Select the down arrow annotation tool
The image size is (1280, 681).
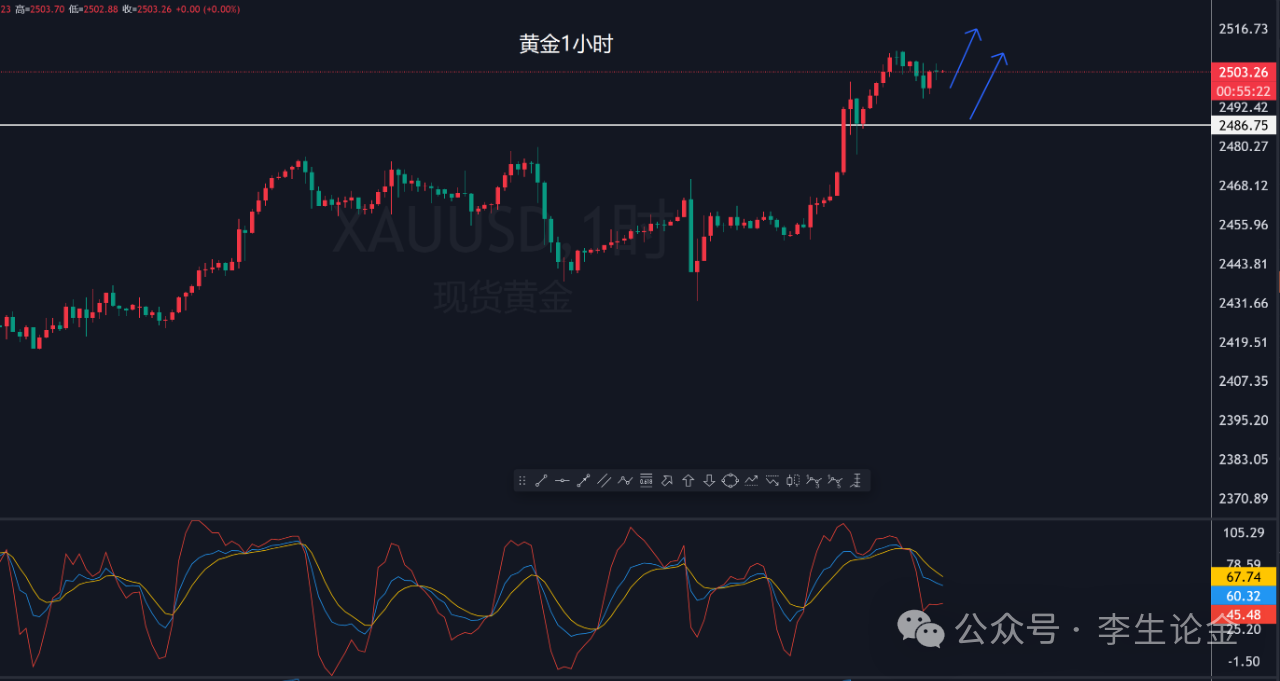pyautogui.click(x=709, y=480)
